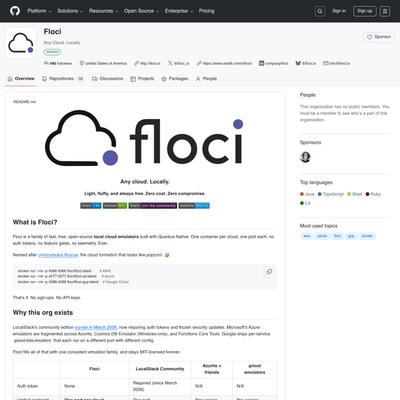Viewport: 400px width, 400px height.
Task: Click the Floci cloud avatar image
Action: (21, 43)
